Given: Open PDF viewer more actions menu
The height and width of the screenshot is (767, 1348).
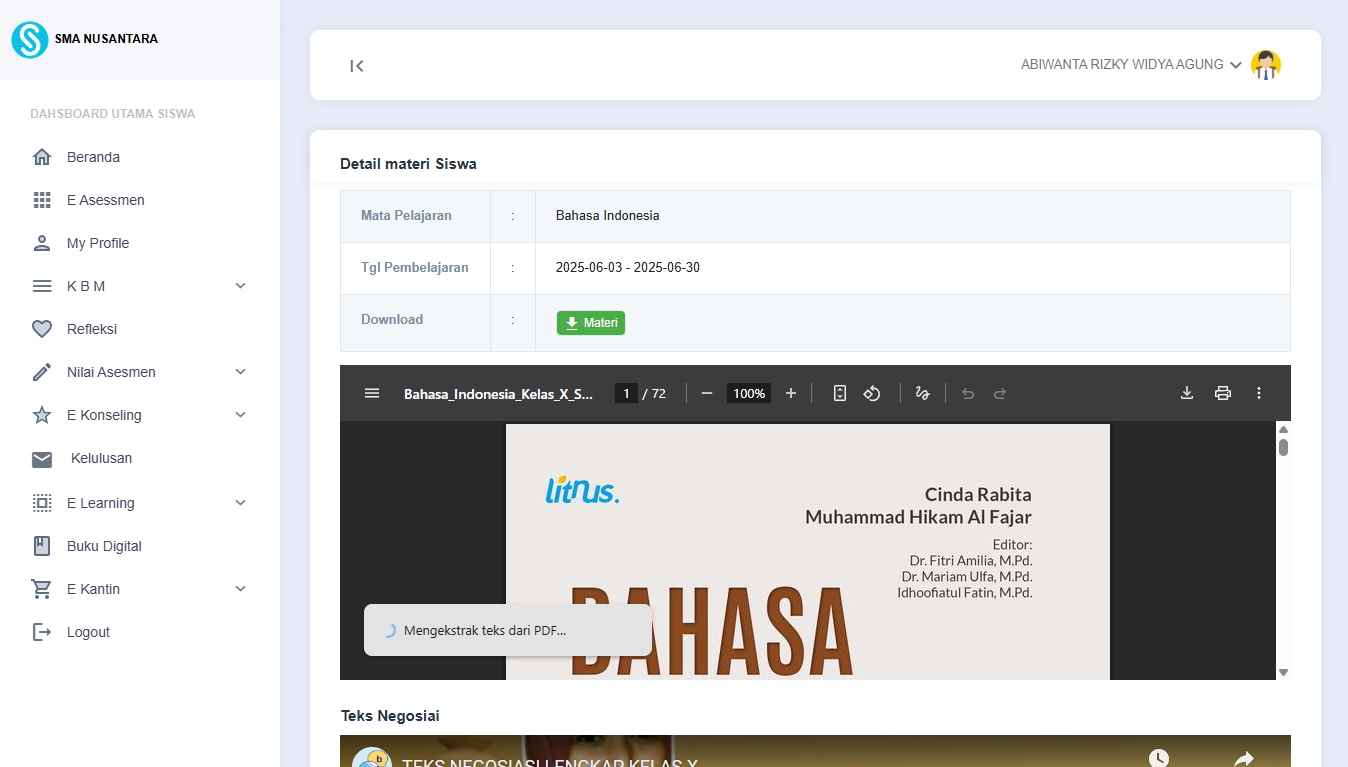Looking at the screenshot, I should [x=1259, y=393].
